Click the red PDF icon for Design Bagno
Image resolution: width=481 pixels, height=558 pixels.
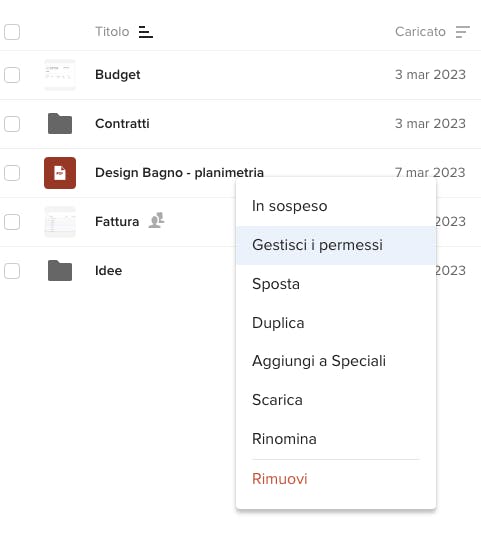(x=60, y=173)
